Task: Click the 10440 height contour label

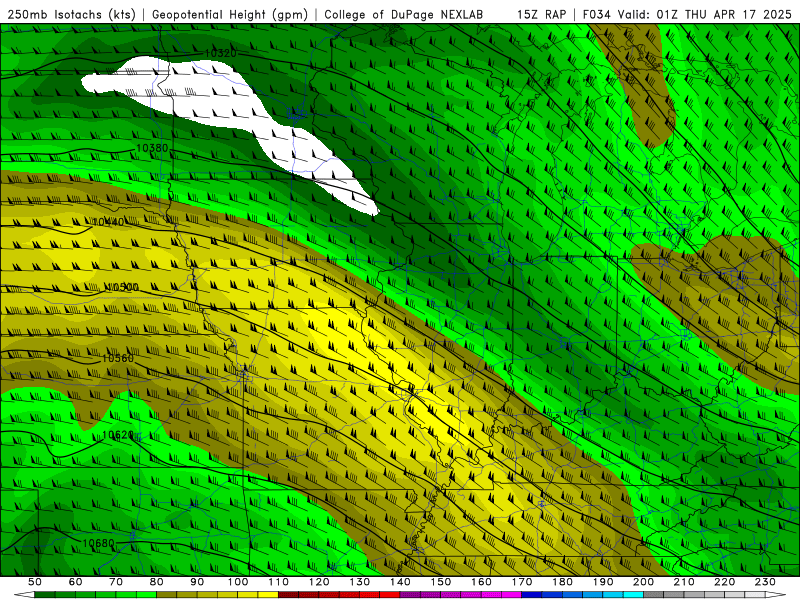Action: coord(108,222)
